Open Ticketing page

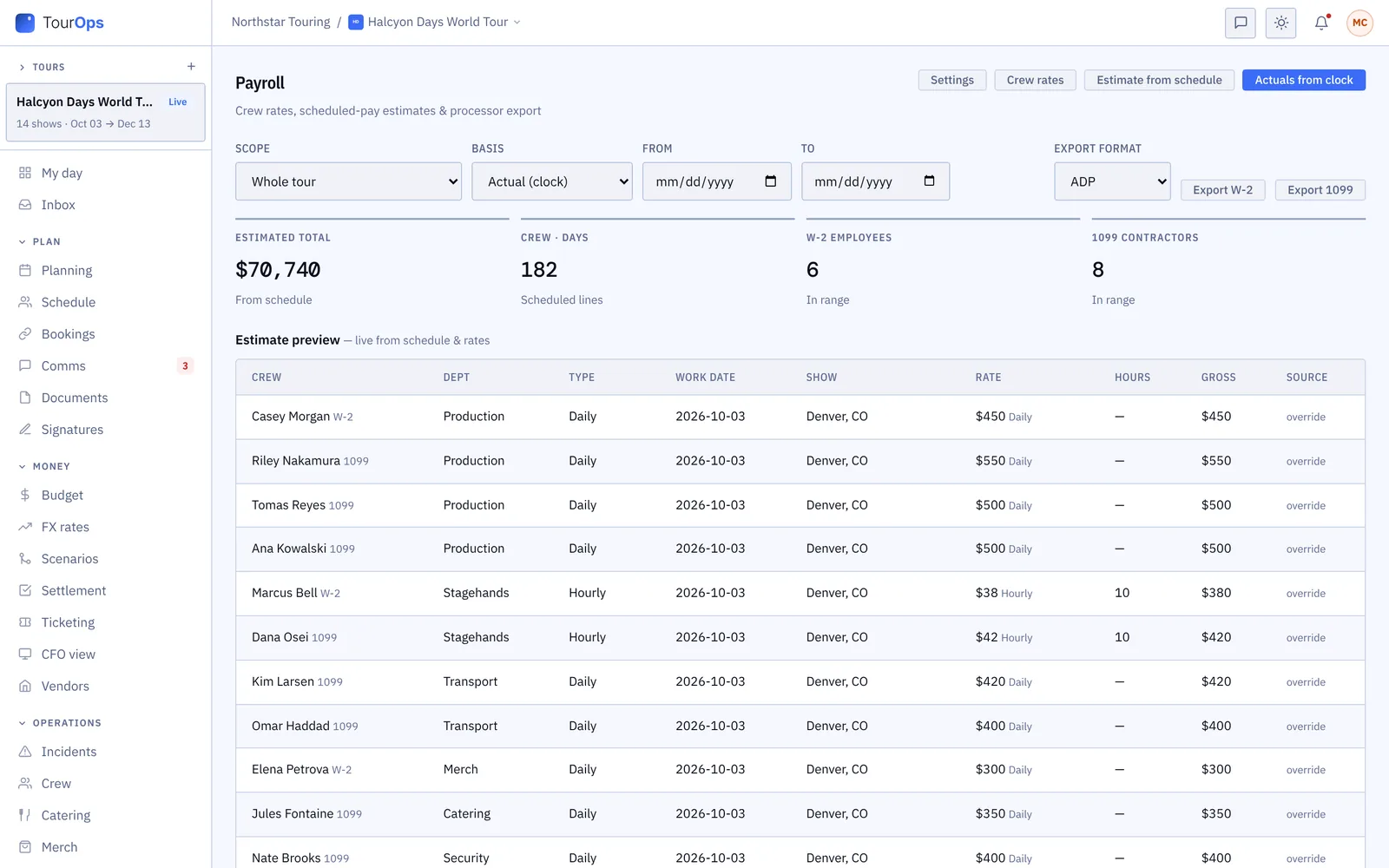point(106,622)
